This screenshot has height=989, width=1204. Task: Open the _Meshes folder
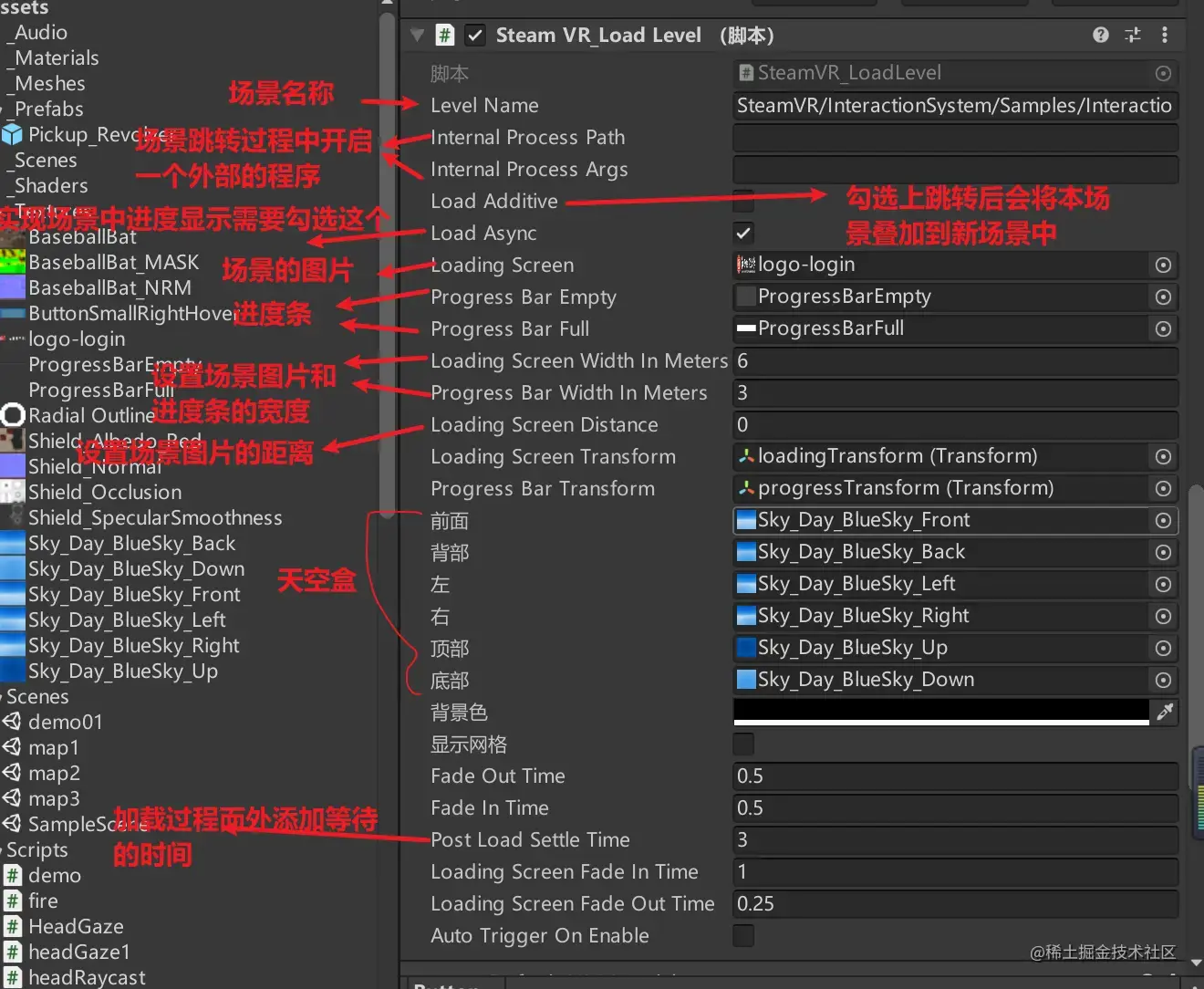pos(46,83)
